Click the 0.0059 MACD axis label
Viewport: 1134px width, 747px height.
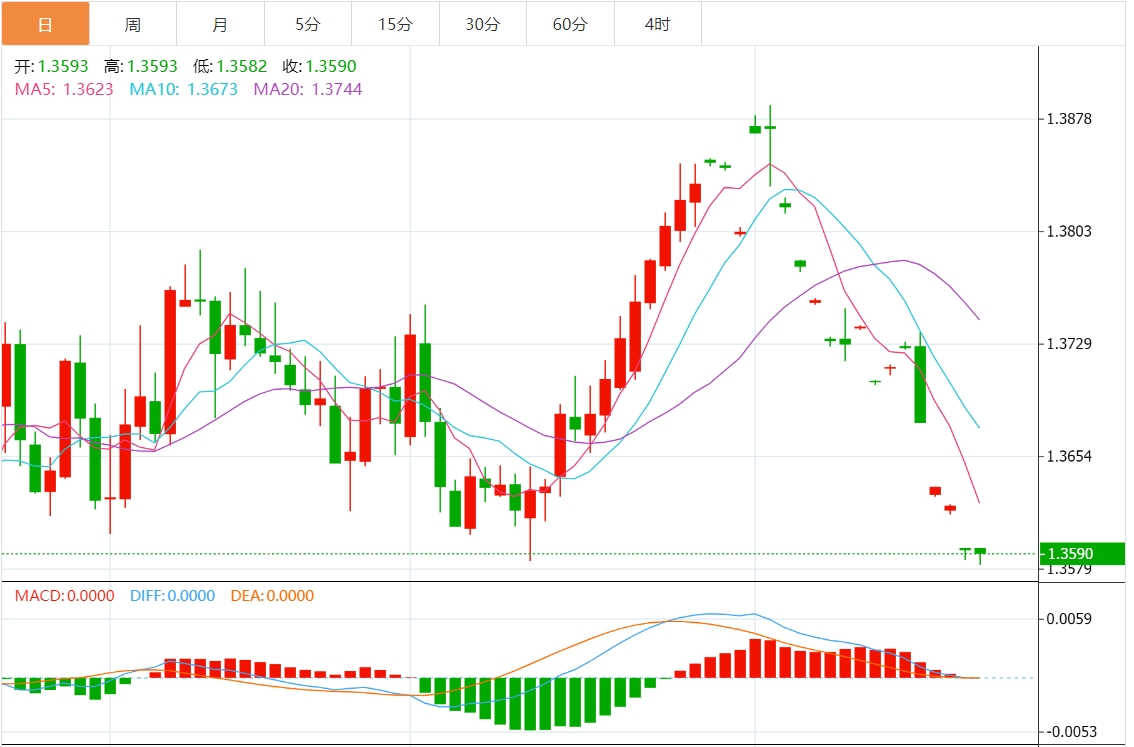[1069, 619]
